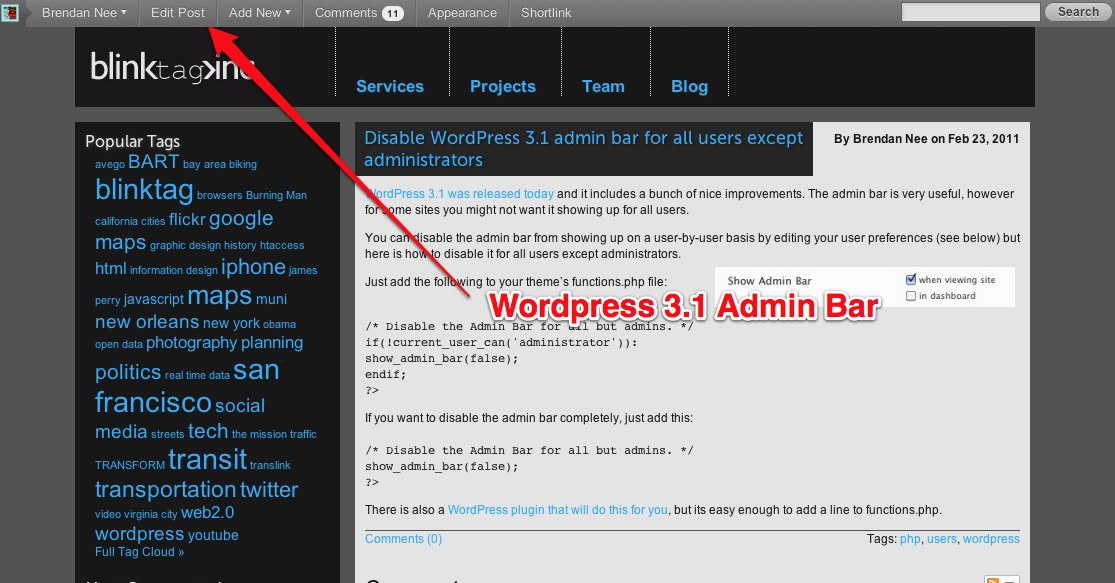This screenshot has height=583, width=1115.
Task: Click the traffic tag
Action: click(303, 434)
